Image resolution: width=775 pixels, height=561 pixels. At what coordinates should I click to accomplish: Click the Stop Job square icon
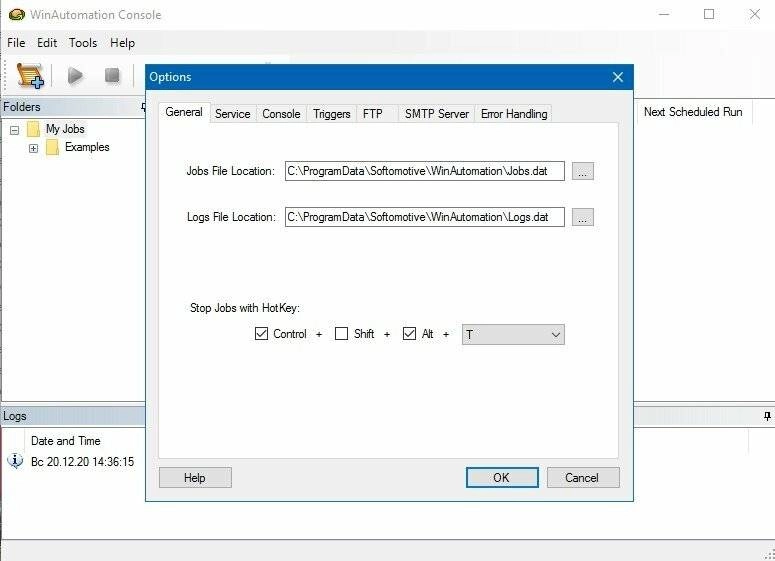click(112, 76)
